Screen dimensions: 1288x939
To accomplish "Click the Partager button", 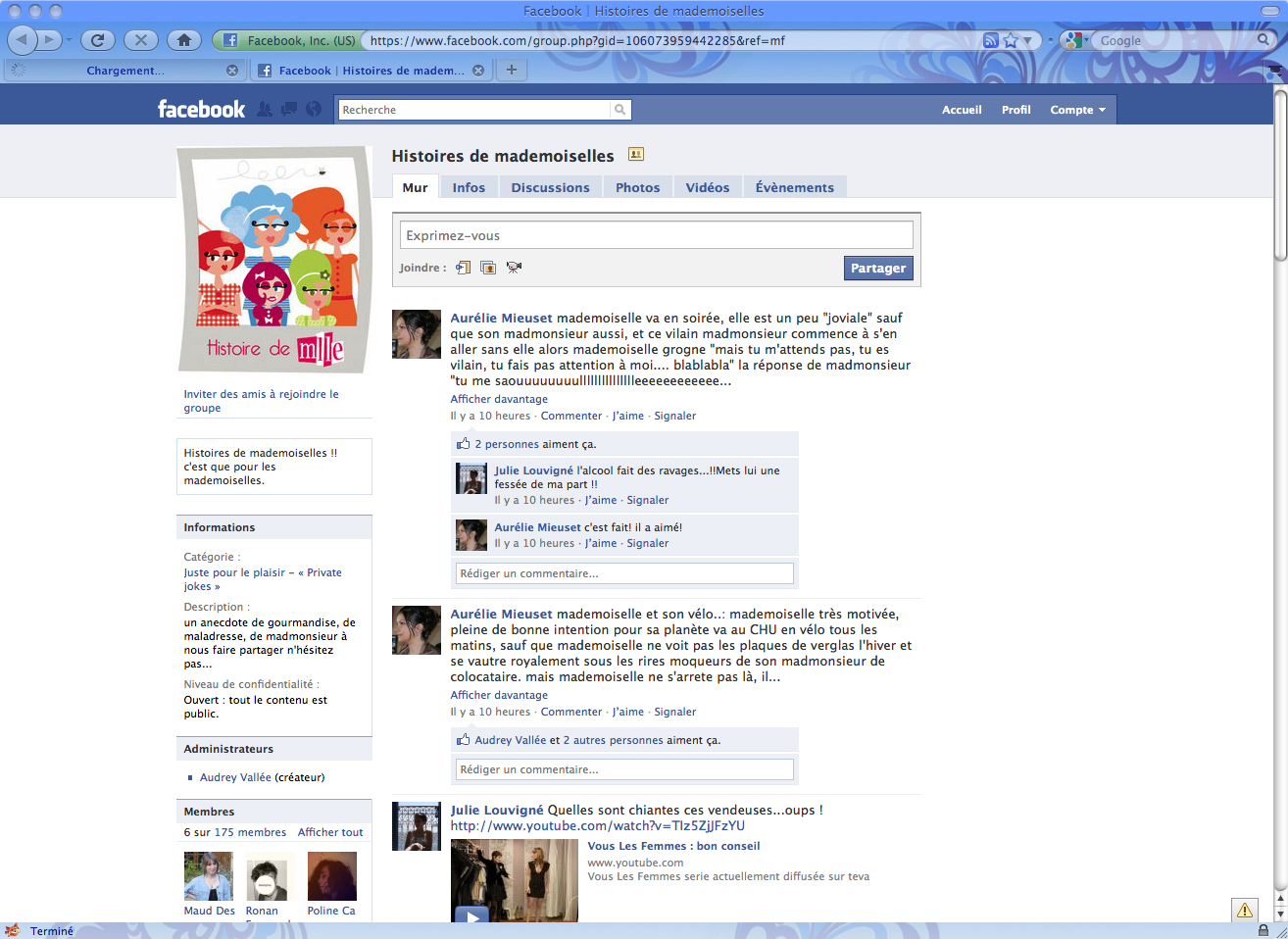I will 878,269.
